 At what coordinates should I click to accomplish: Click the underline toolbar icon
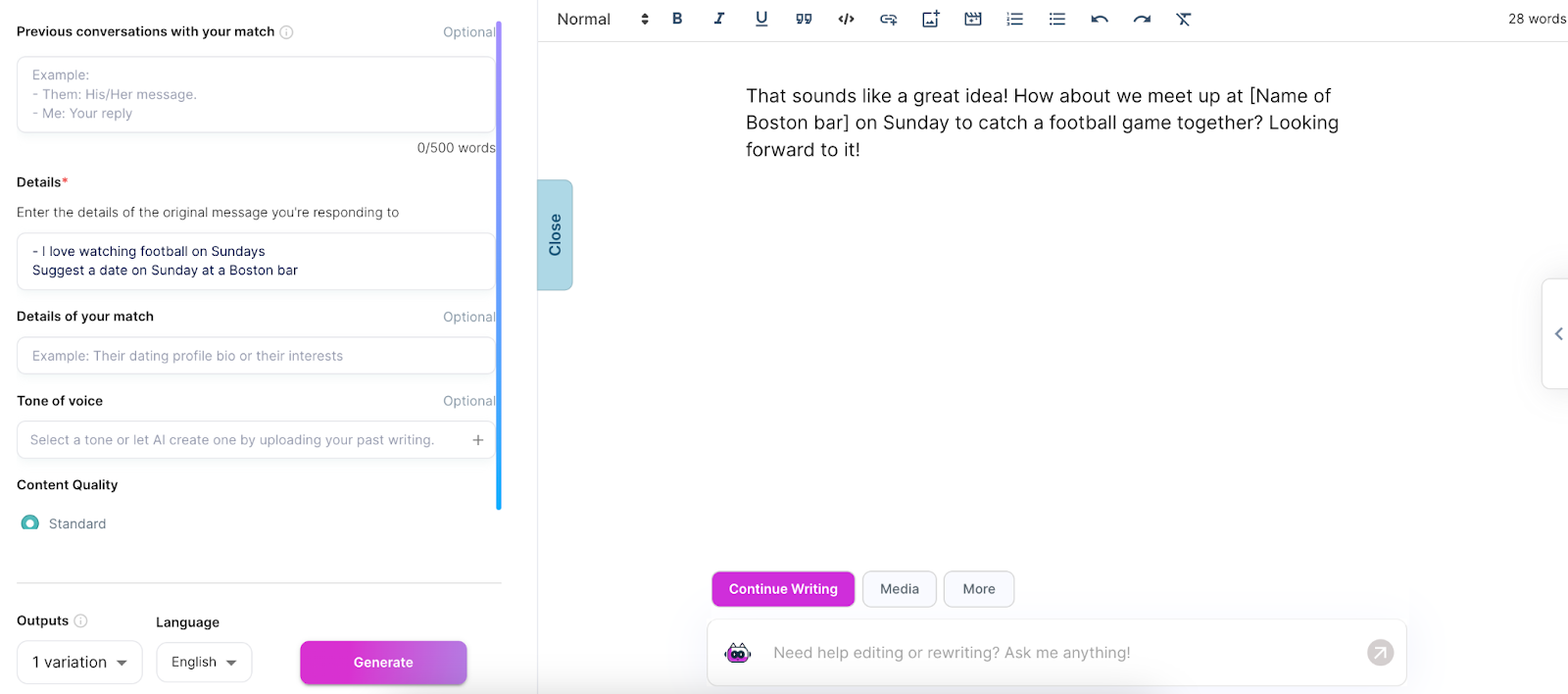tap(761, 19)
